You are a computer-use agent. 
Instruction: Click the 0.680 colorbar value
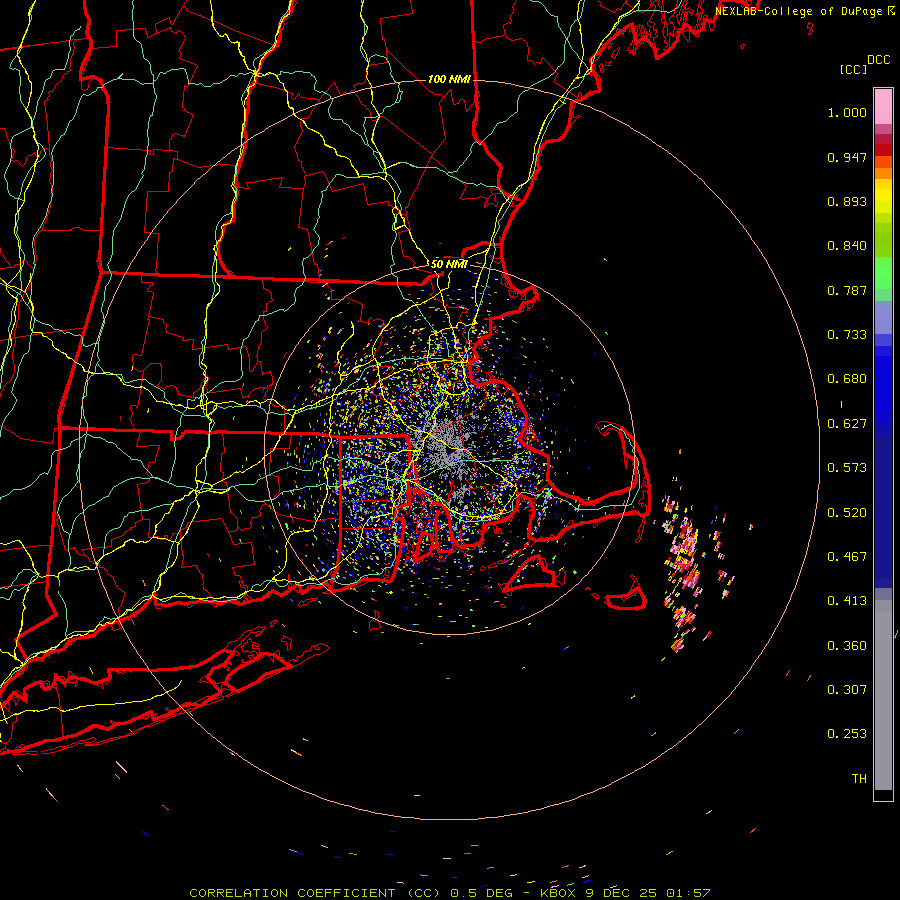tap(847, 379)
